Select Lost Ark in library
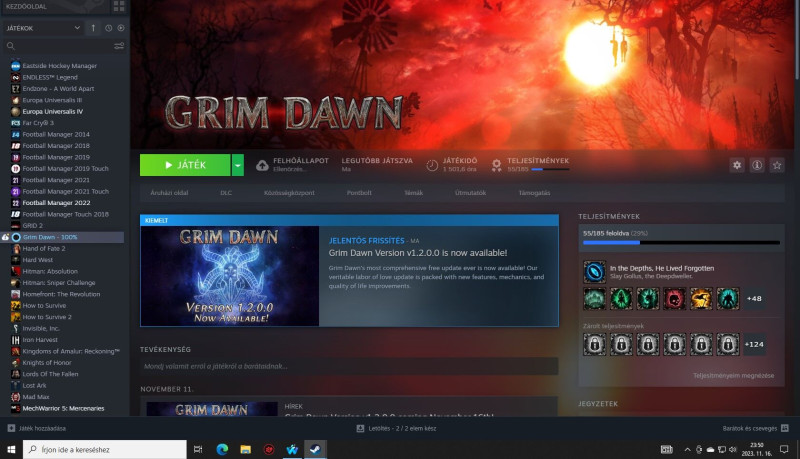 click(34, 386)
